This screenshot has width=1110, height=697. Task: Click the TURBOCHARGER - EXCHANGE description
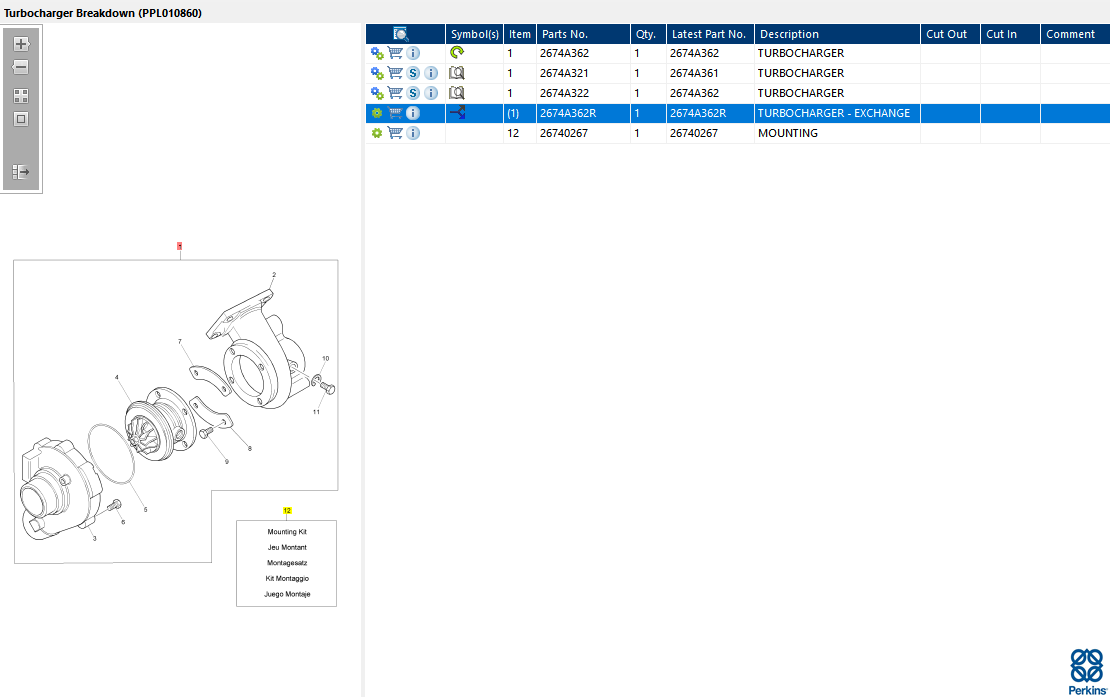pyautogui.click(x=834, y=113)
